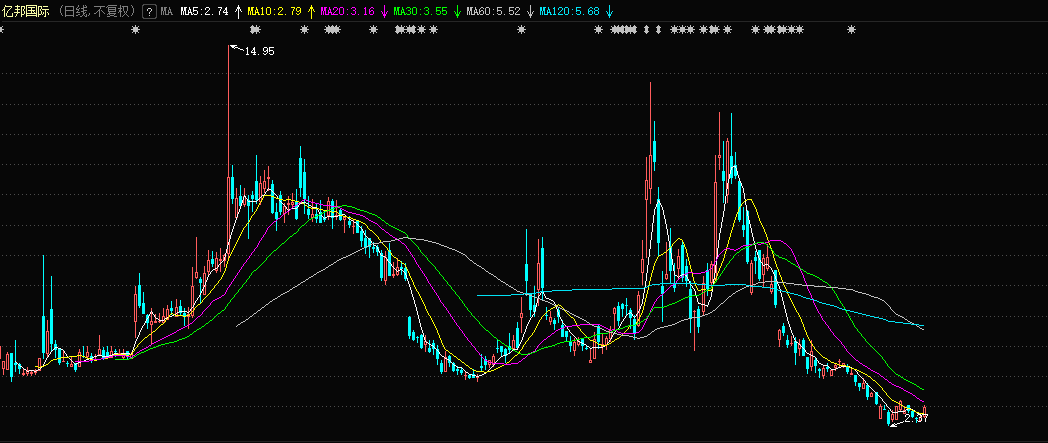1048x443 pixels.
Task: Click the cyan down arrow beside MA120
Action: pos(609,11)
